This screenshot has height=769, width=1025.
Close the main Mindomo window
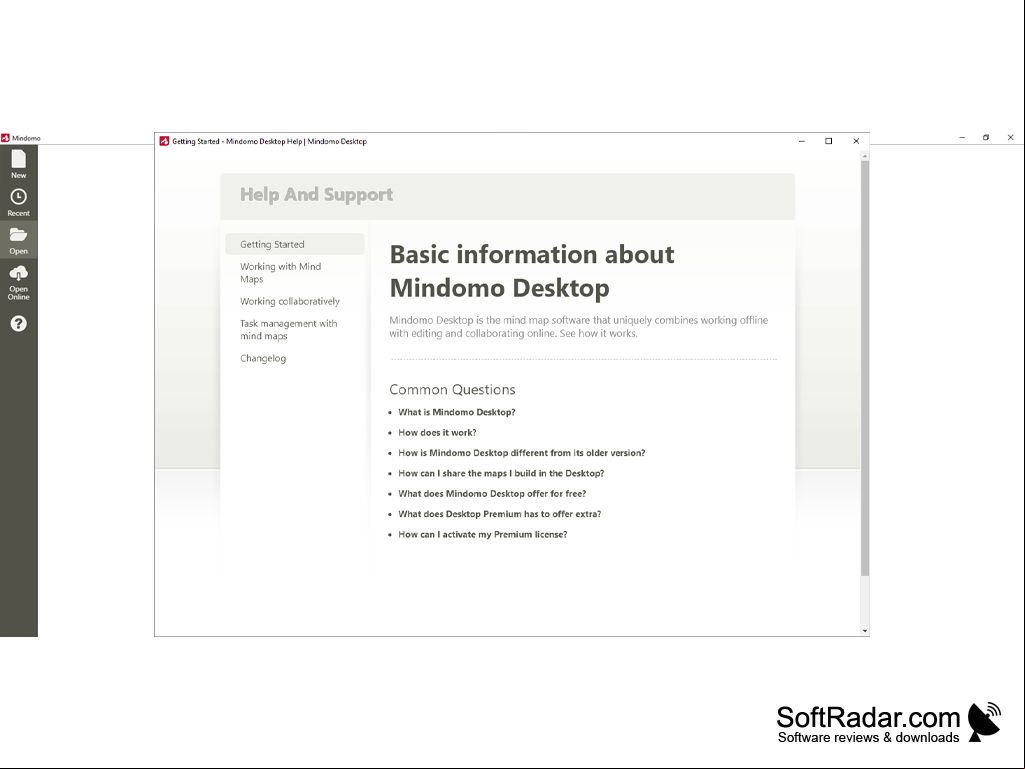[x=1011, y=137]
